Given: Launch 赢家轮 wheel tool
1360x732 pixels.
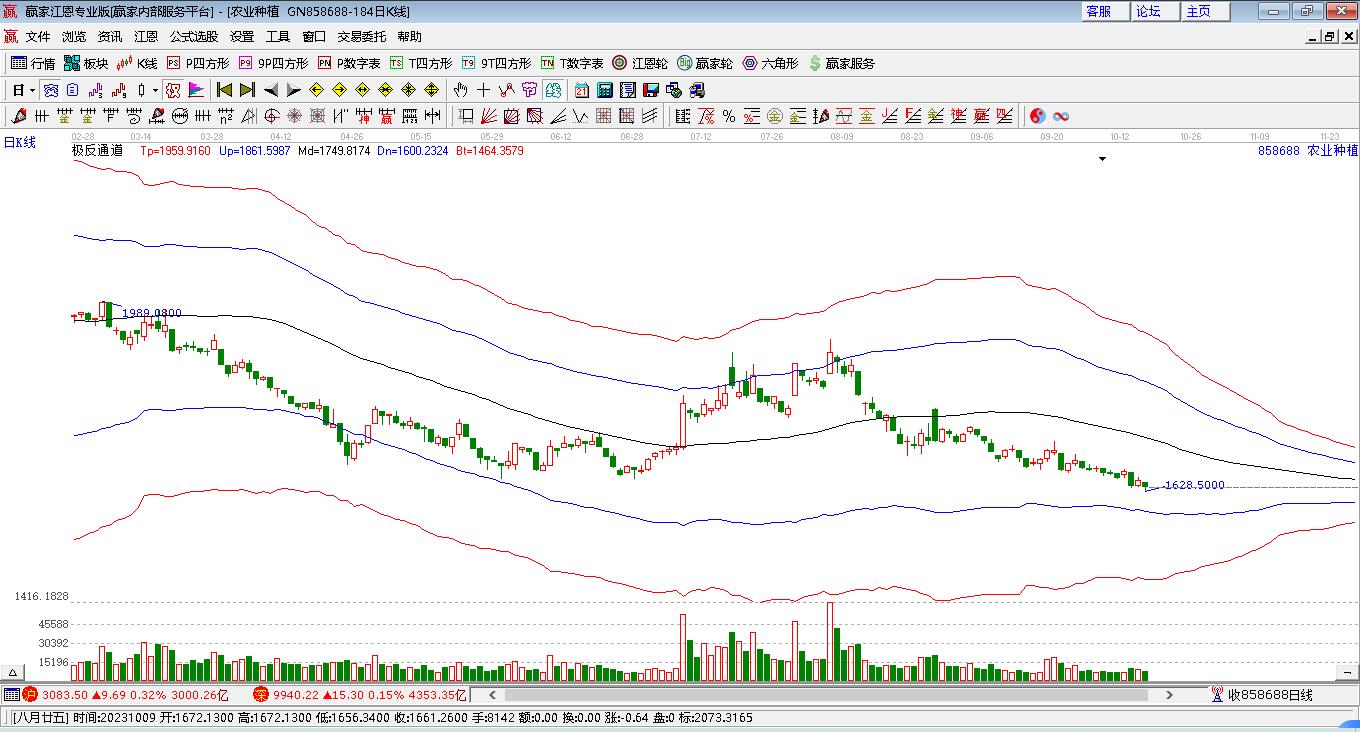Looking at the screenshot, I should pyautogui.click(x=705, y=63).
